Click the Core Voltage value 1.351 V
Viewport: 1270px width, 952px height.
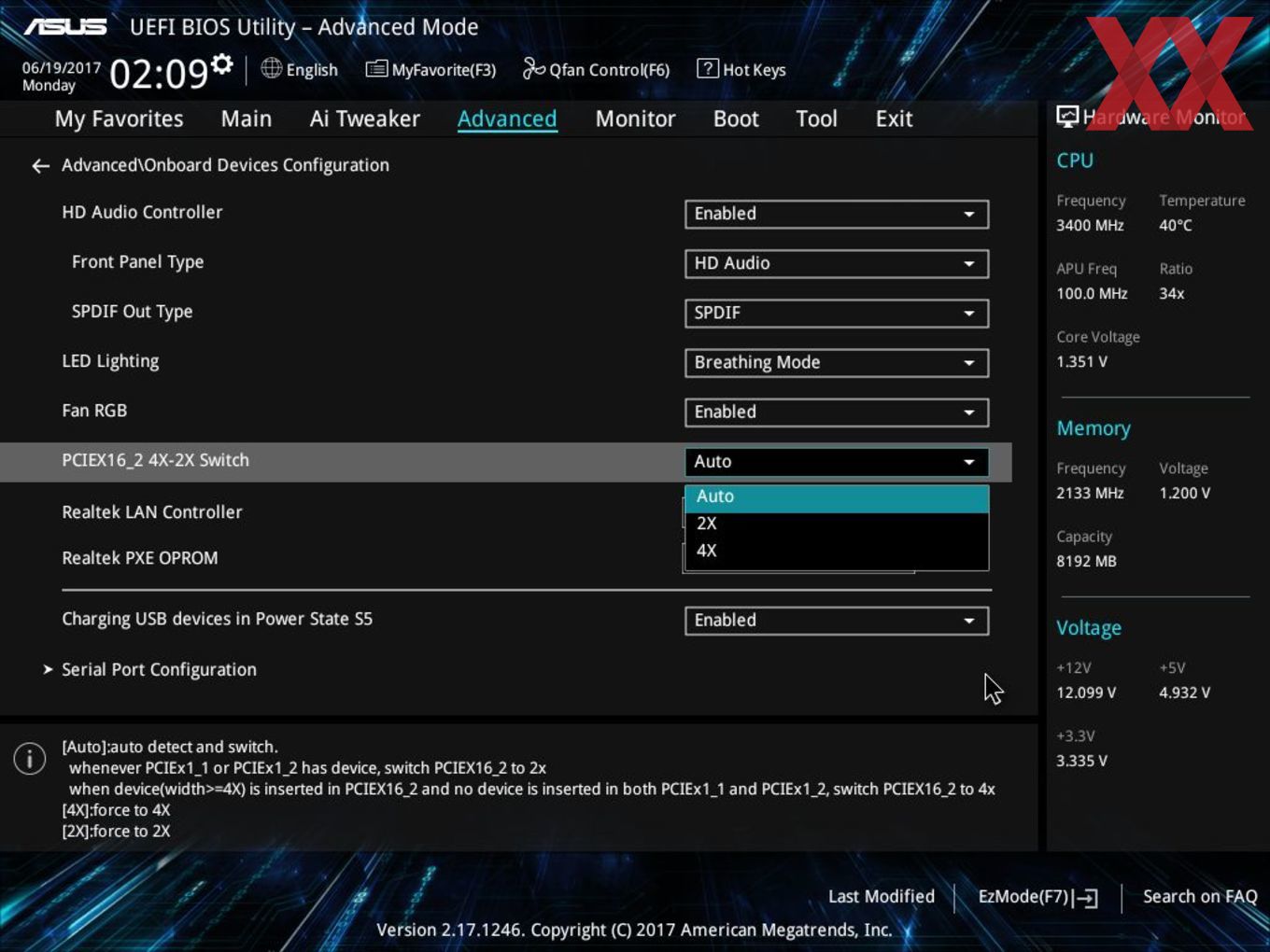tap(1081, 361)
